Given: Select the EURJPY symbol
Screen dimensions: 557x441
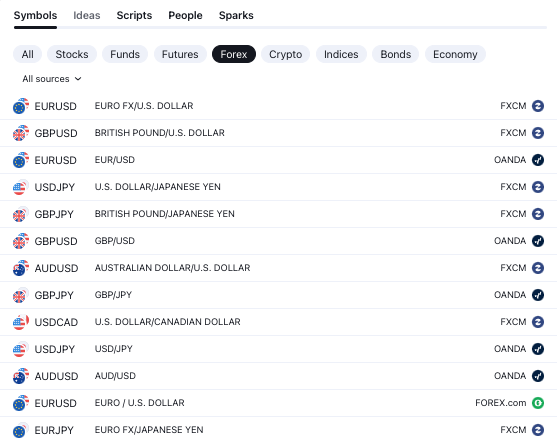Looking at the screenshot, I should (x=54, y=430).
